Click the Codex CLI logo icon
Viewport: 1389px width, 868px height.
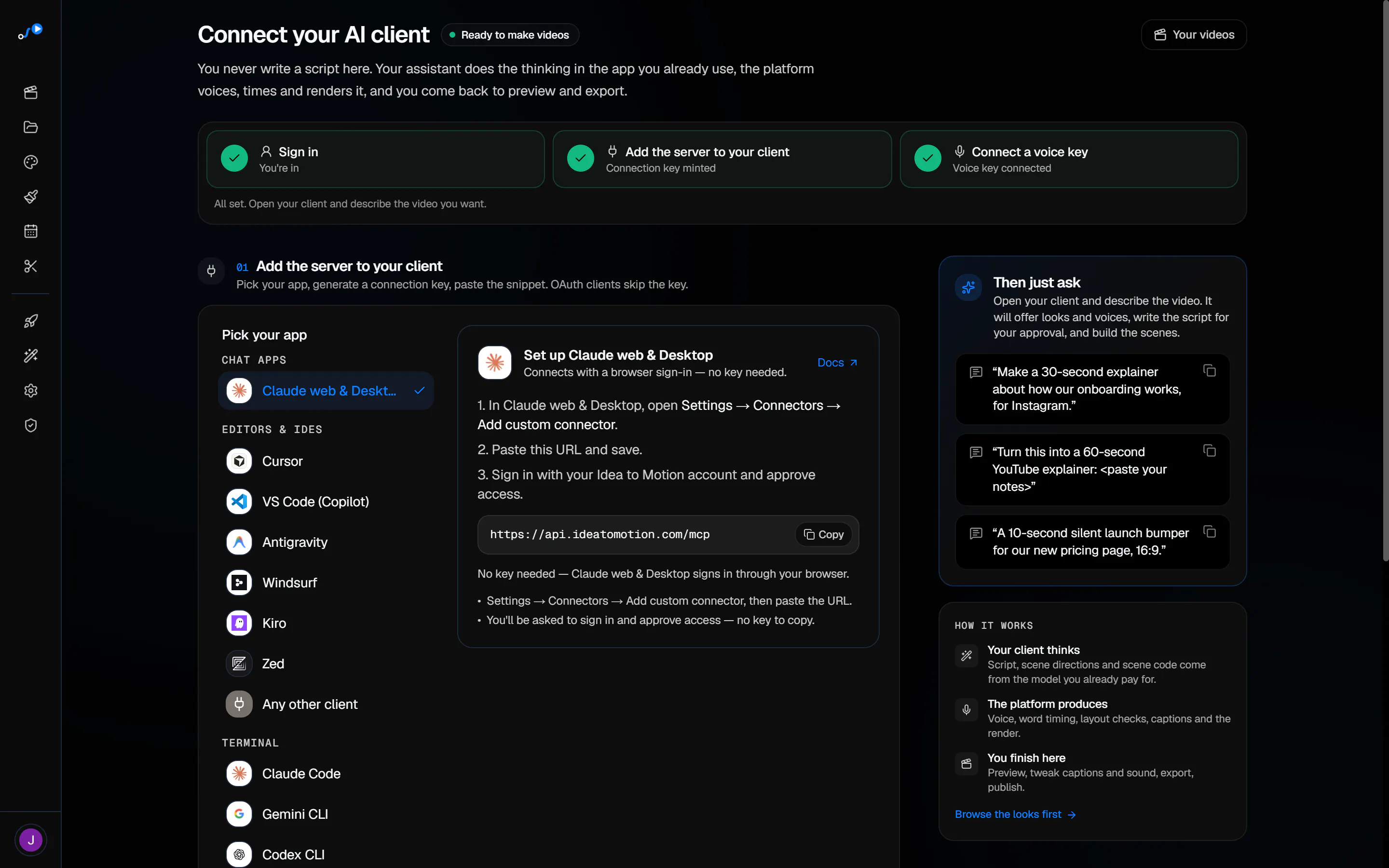(239, 854)
